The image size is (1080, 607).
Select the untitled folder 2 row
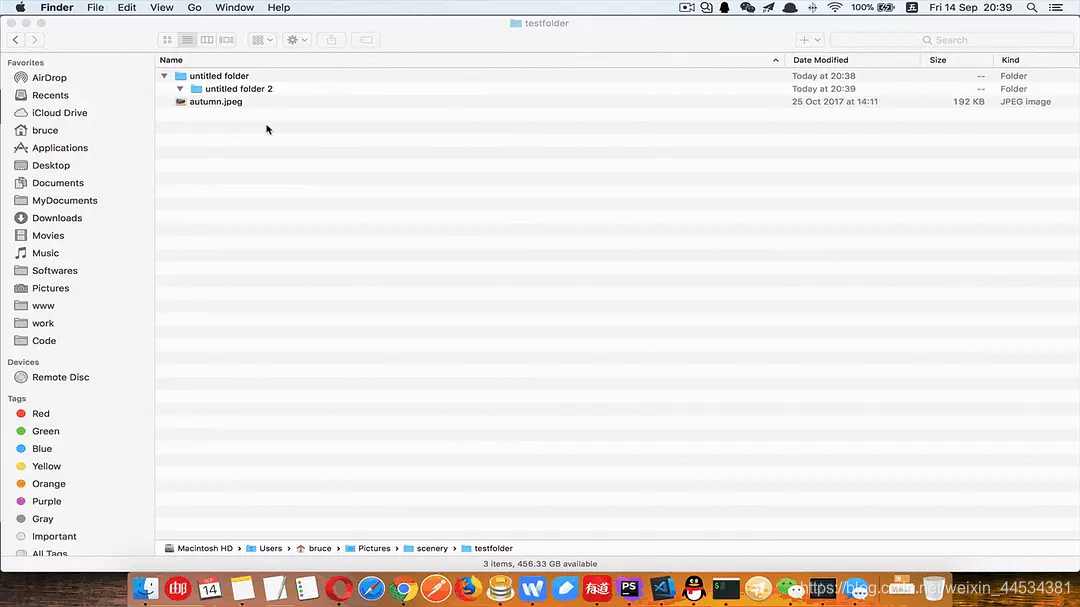pyautogui.click(x=616, y=89)
